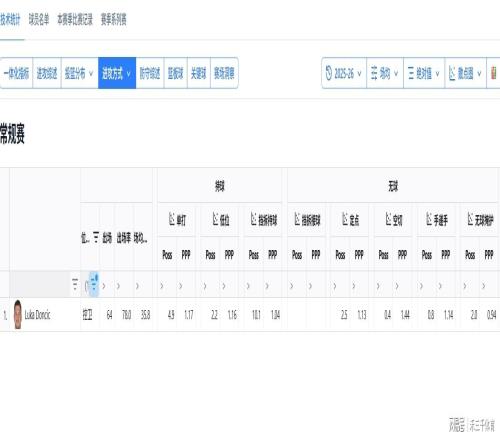
Task: Click the 2.5 Poss value in Doncic row
Action: pyautogui.click(x=344, y=315)
